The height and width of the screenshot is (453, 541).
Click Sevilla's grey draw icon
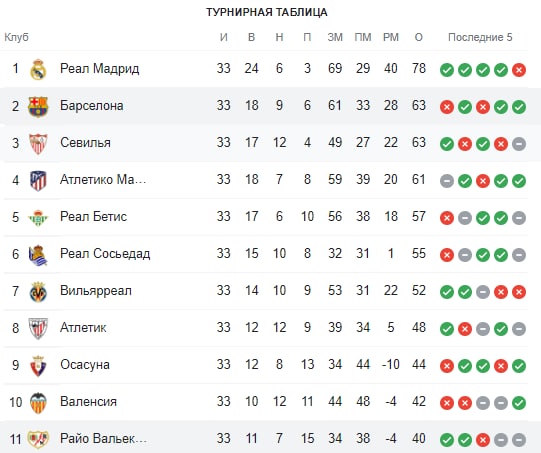click(519, 144)
